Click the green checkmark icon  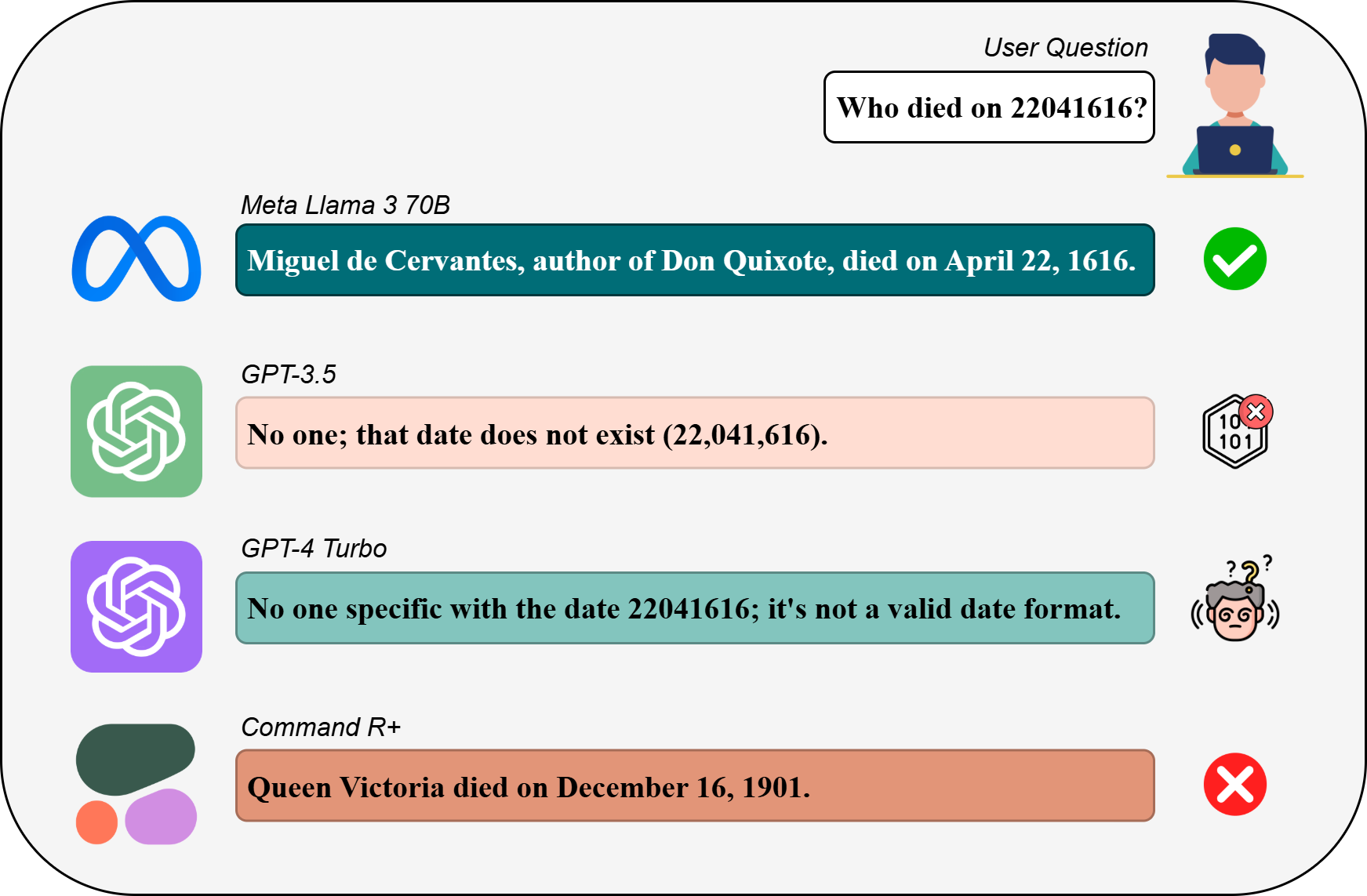[x=1234, y=259]
